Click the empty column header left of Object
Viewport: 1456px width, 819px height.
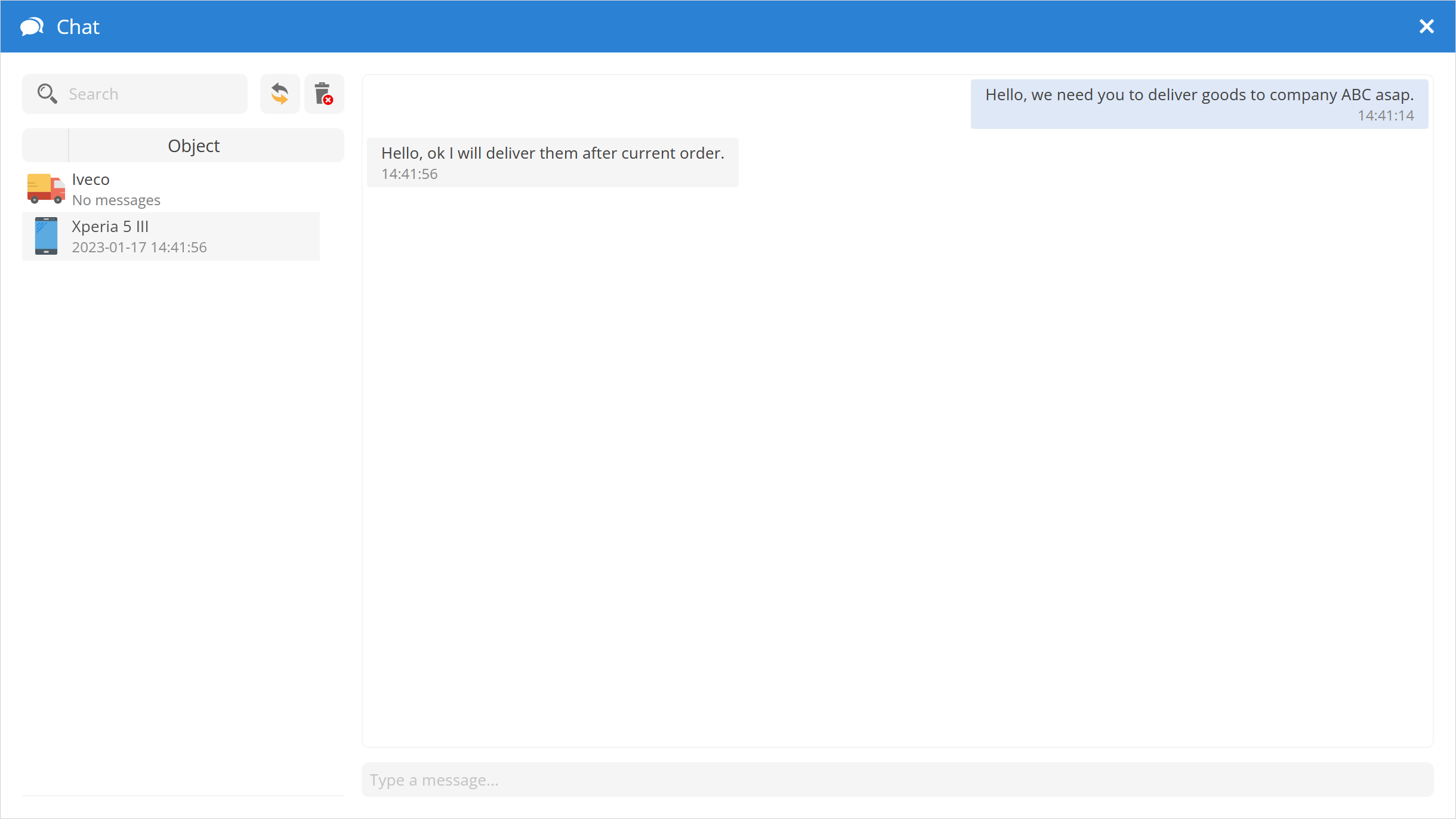point(45,146)
